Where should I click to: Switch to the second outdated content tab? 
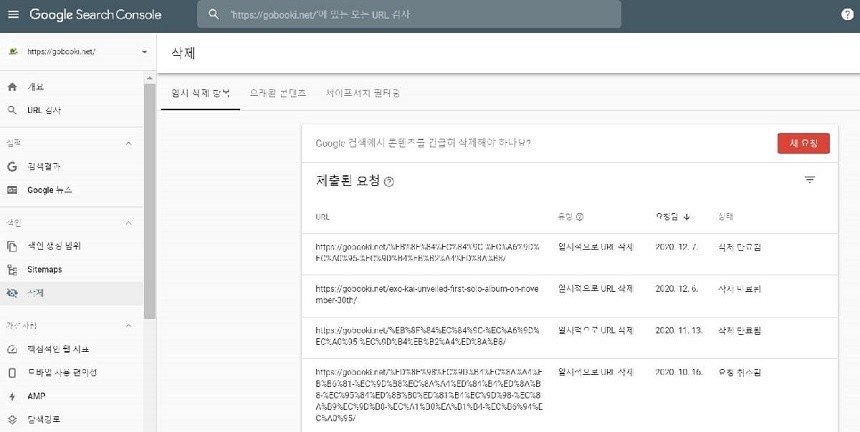click(278, 93)
